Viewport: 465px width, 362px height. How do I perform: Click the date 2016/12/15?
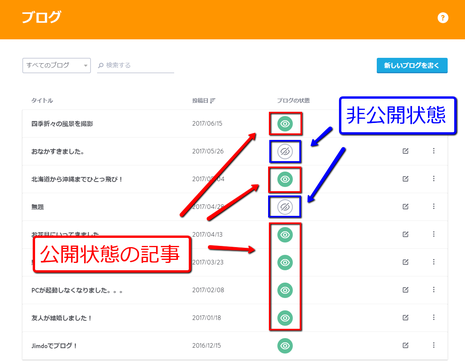207,346
